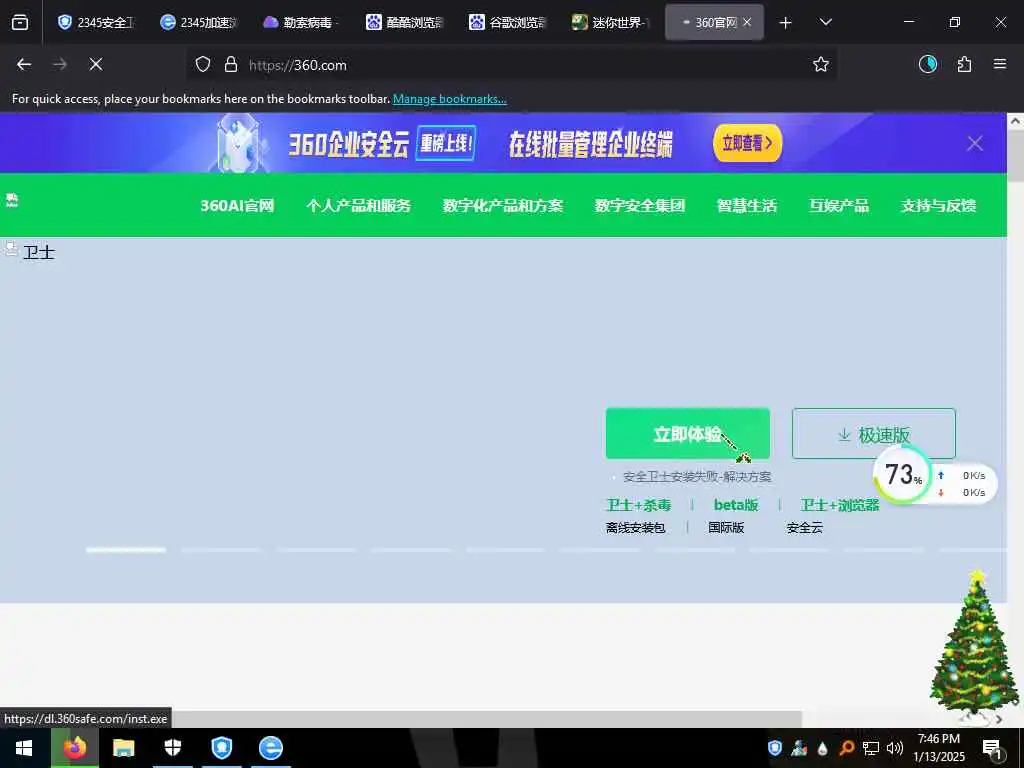Close the 360企业安全云 banner ad
This screenshot has height=768, width=1024.
(974, 143)
